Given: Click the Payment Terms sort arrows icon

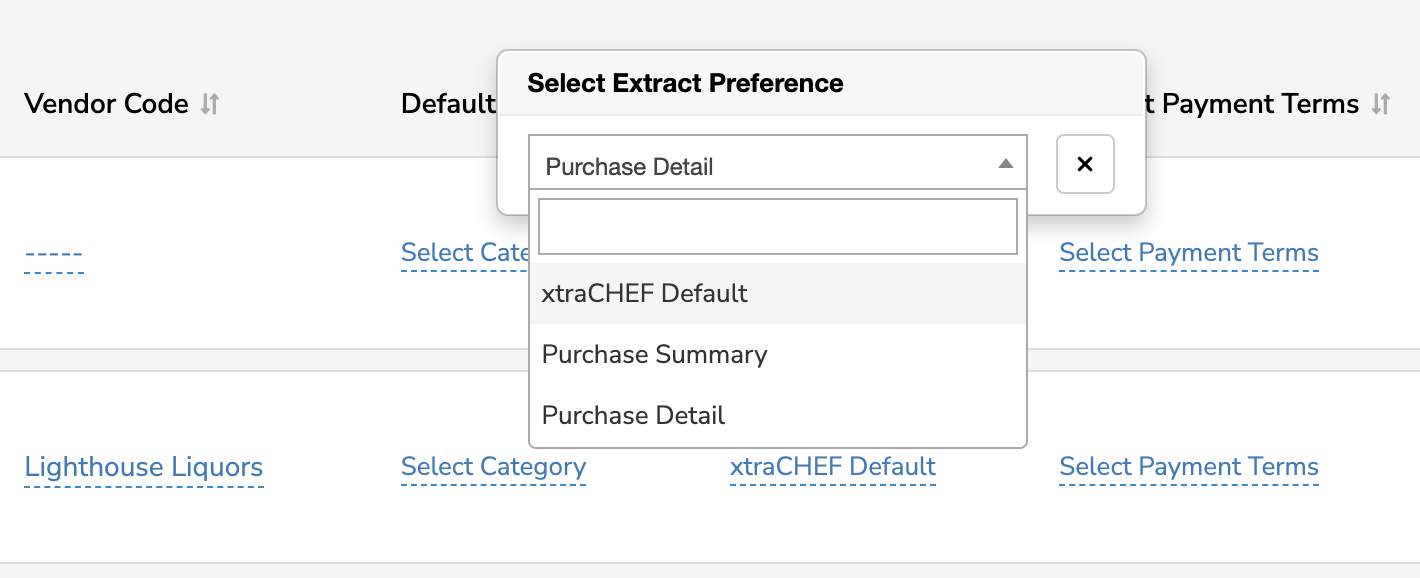Looking at the screenshot, I should click(1381, 104).
